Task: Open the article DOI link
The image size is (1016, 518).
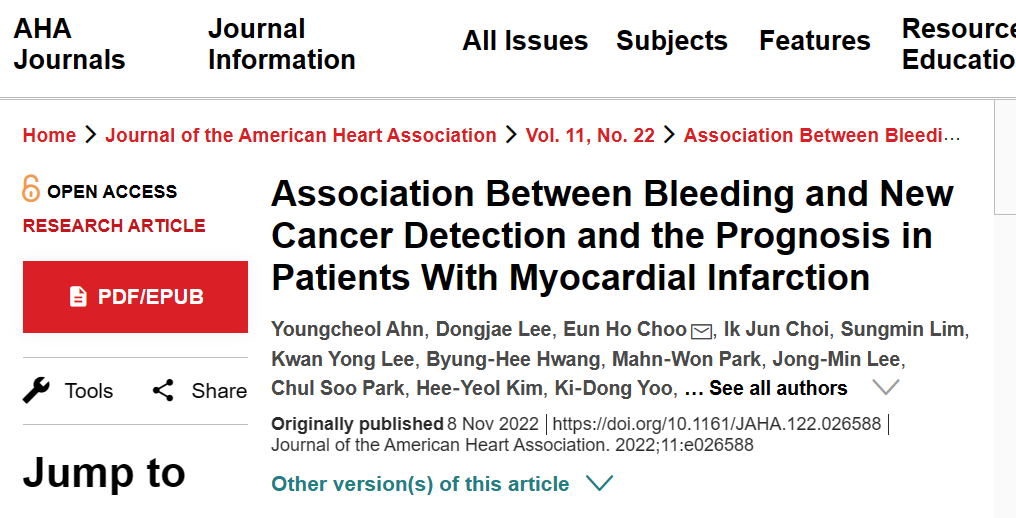Action: (717, 424)
